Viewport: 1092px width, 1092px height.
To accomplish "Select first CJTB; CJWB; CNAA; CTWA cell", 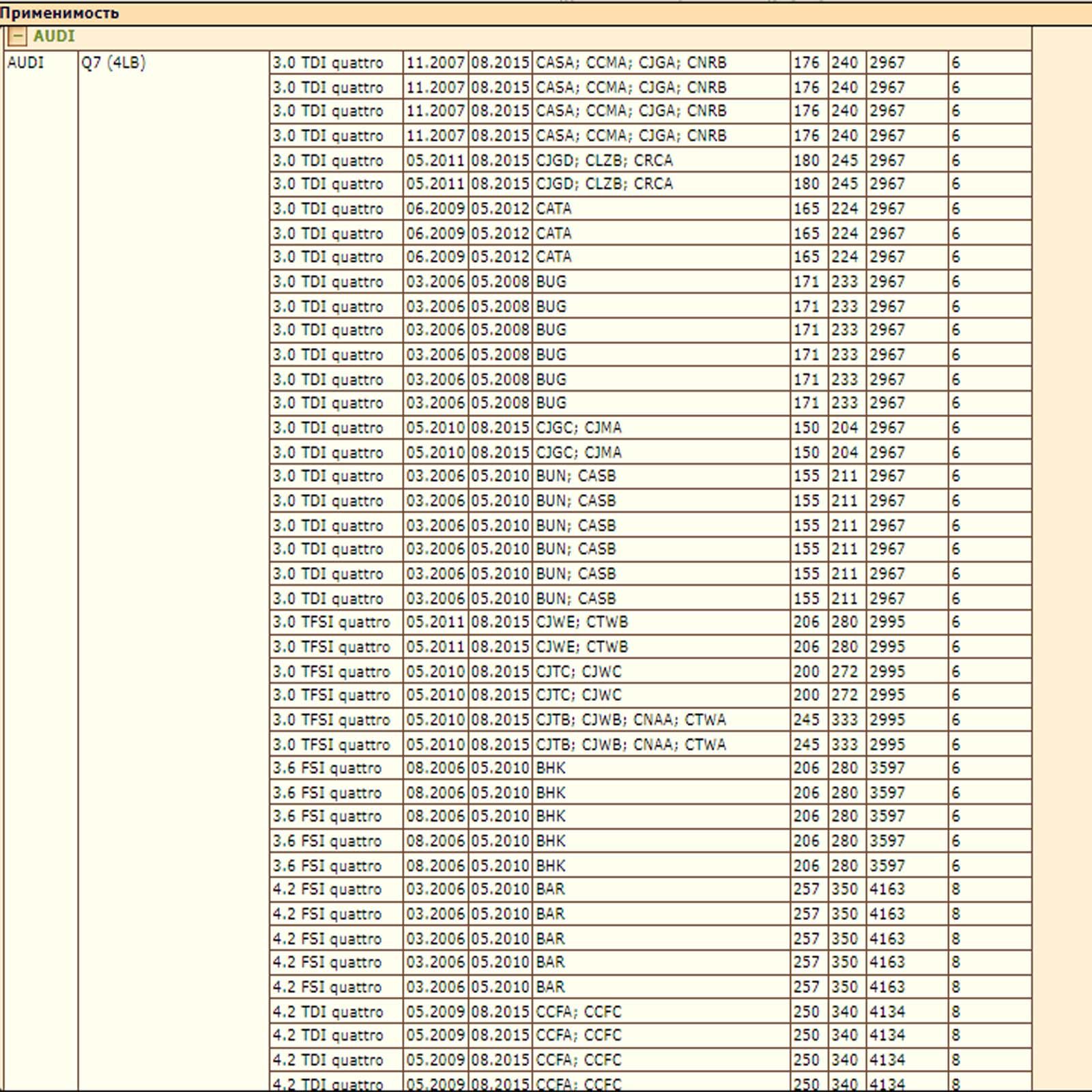I will pos(631,720).
